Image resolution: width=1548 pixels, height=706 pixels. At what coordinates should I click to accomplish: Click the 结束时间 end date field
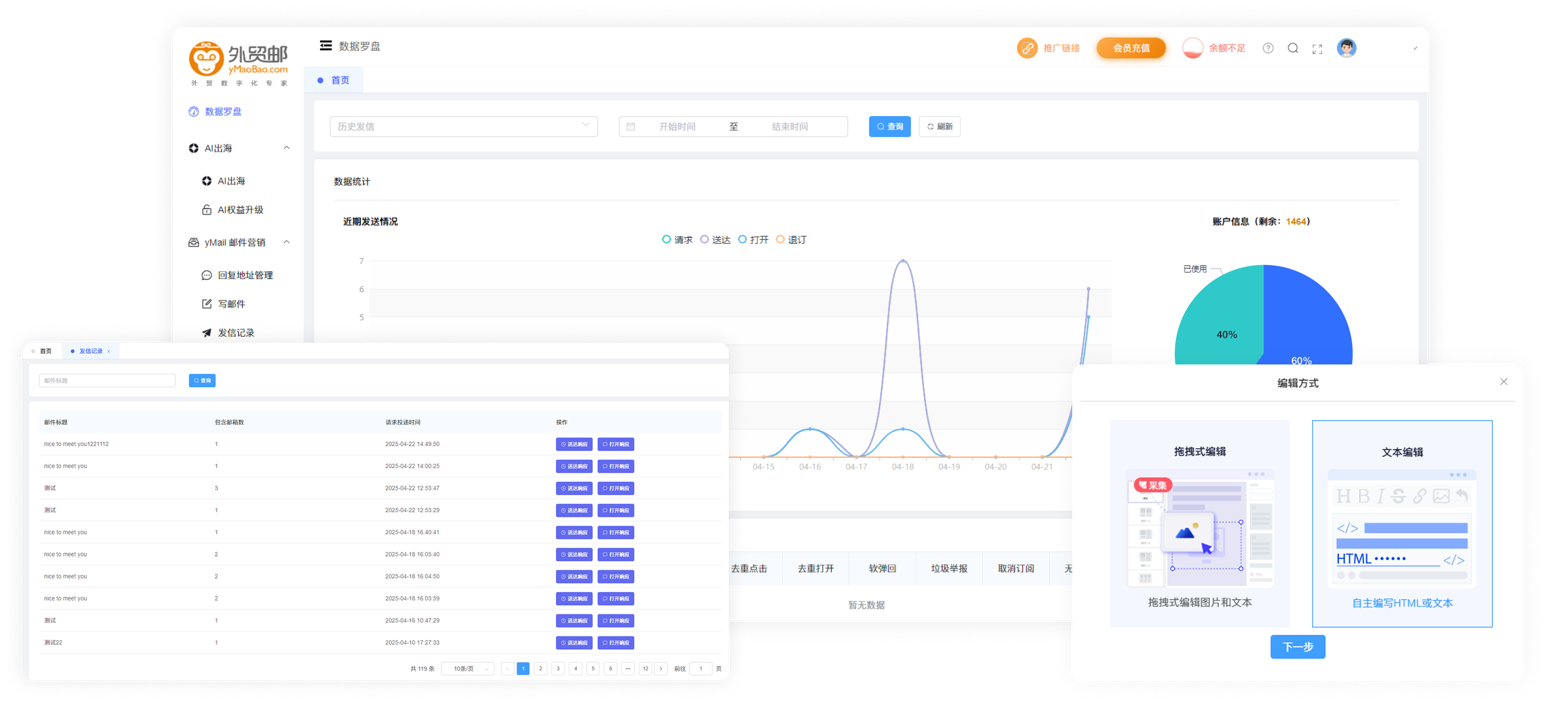790,127
